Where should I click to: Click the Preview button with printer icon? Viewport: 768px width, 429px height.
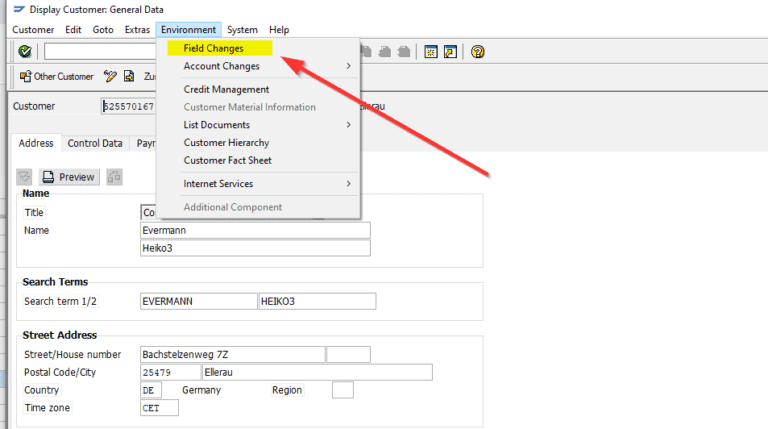69,177
